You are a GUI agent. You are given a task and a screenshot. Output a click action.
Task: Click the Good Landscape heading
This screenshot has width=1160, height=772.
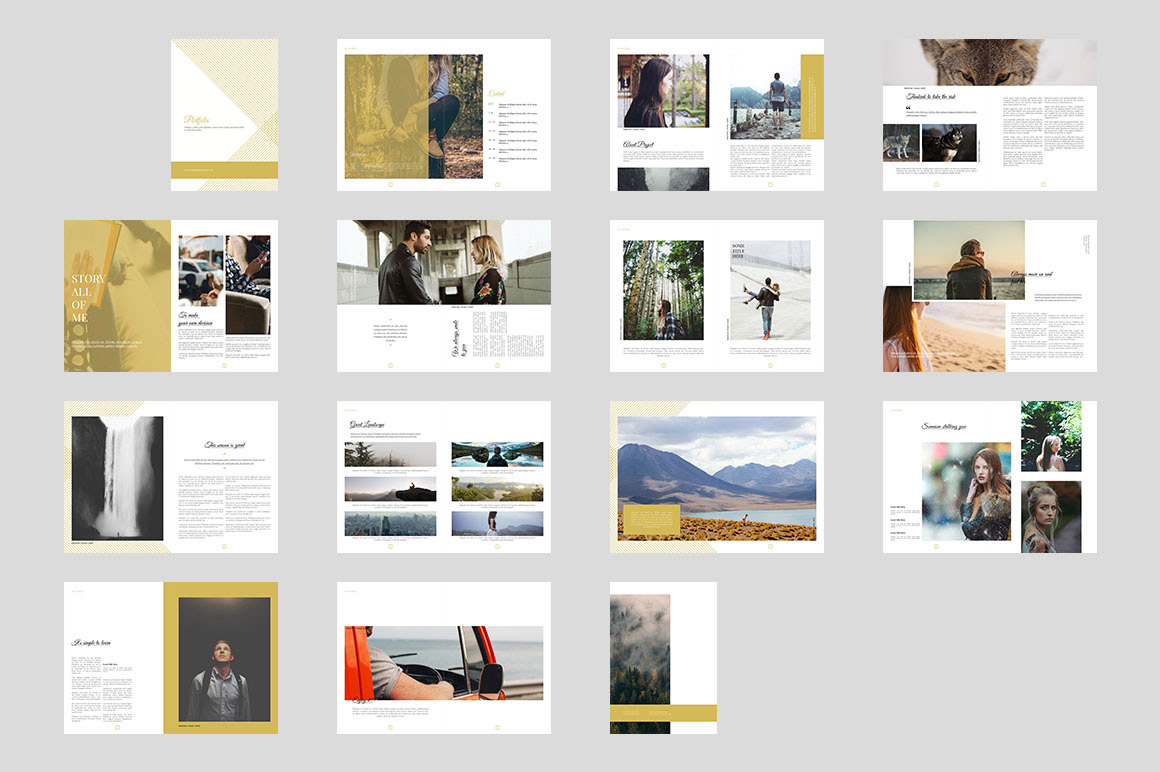[368, 425]
